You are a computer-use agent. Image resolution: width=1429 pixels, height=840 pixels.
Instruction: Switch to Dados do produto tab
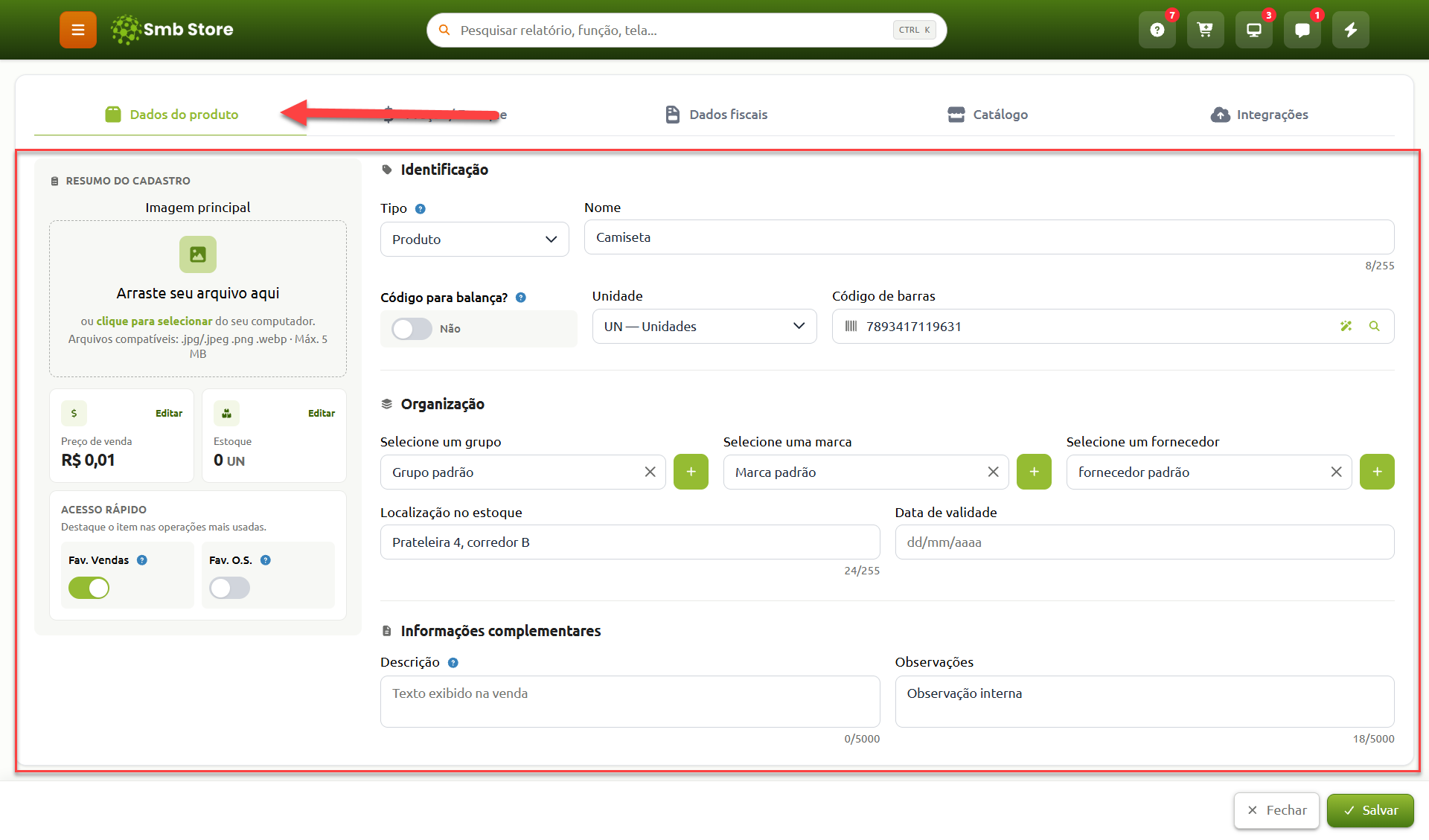point(171,115)
